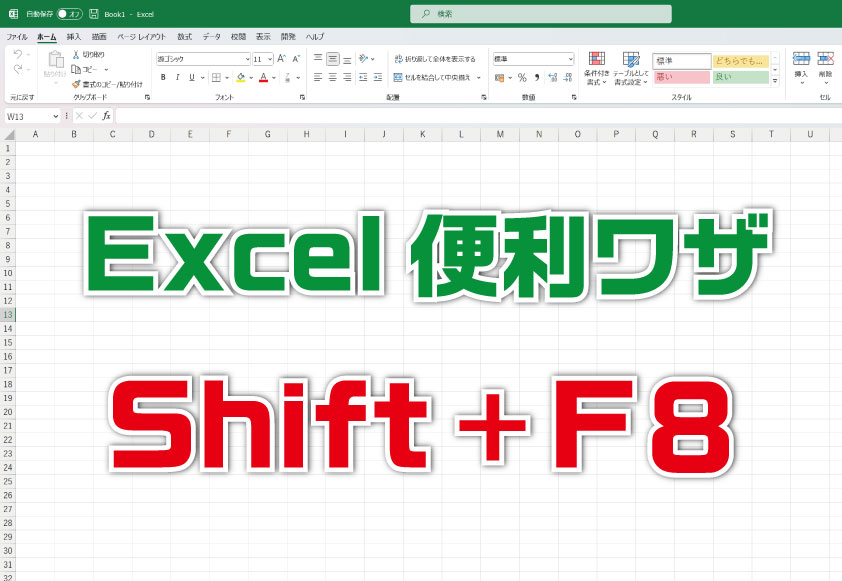Click the accounting number format icon

[499, 78]
